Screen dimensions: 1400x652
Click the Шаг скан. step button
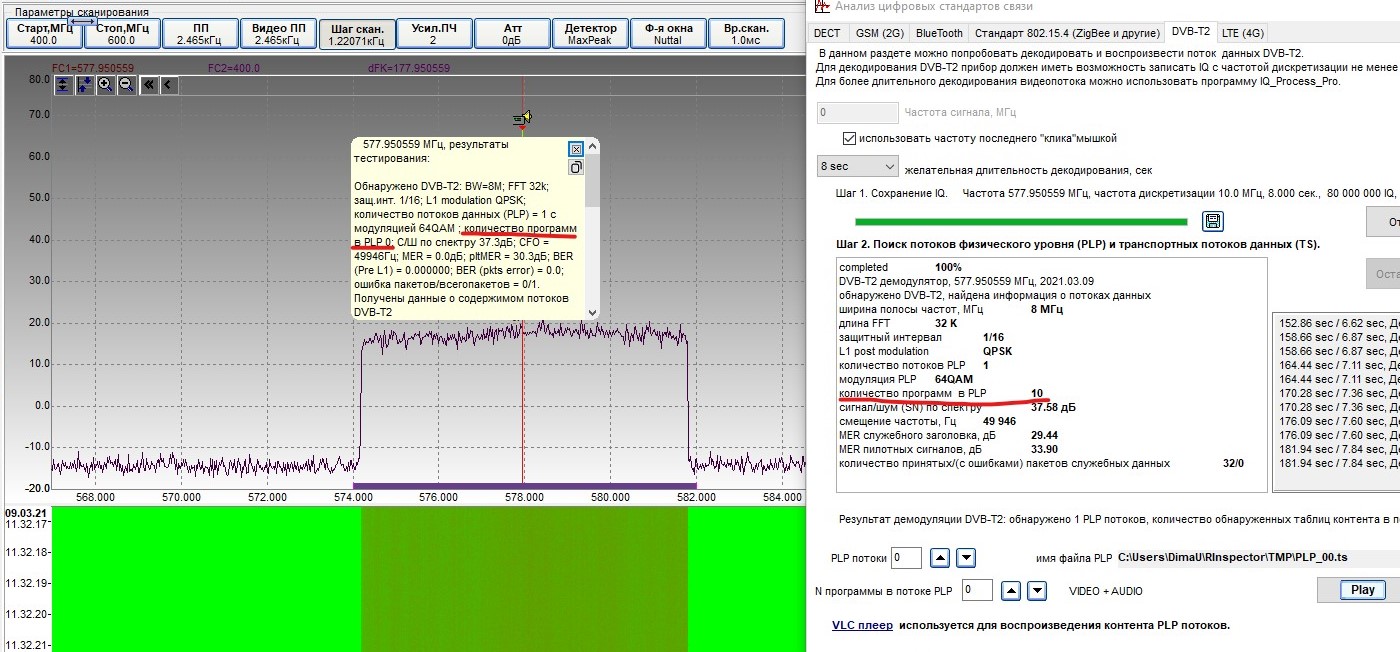[x=356, y=34]
